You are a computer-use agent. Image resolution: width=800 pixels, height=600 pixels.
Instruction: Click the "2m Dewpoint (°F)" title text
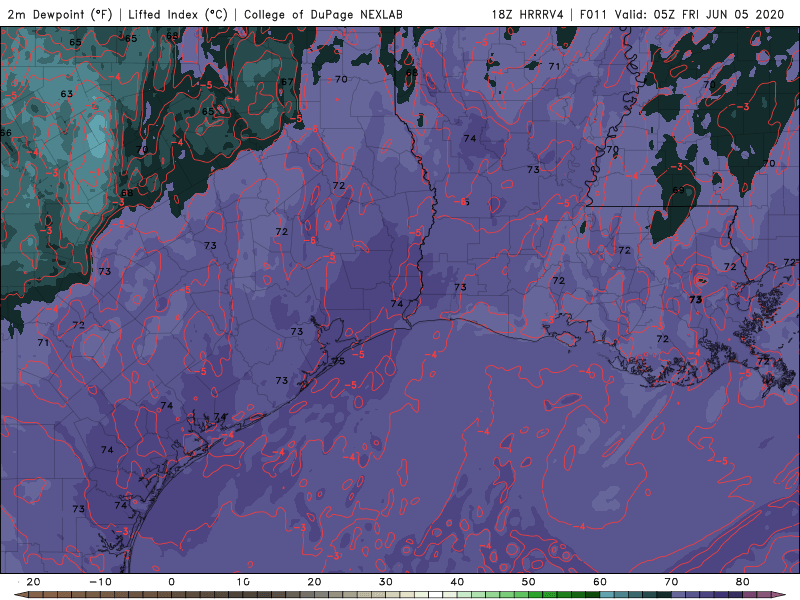click(59, 14)
